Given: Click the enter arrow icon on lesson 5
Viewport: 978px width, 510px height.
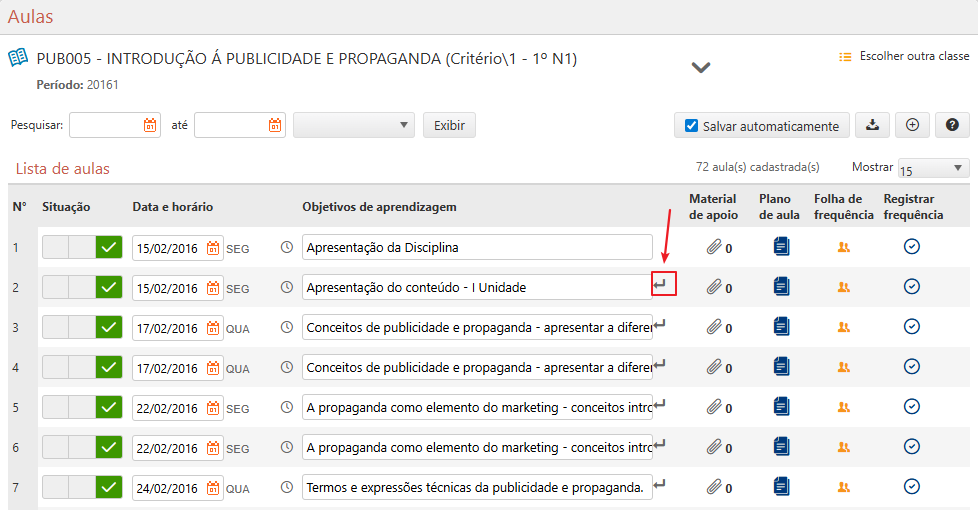Looking at the screenshot, I should [x=660, y=403].
